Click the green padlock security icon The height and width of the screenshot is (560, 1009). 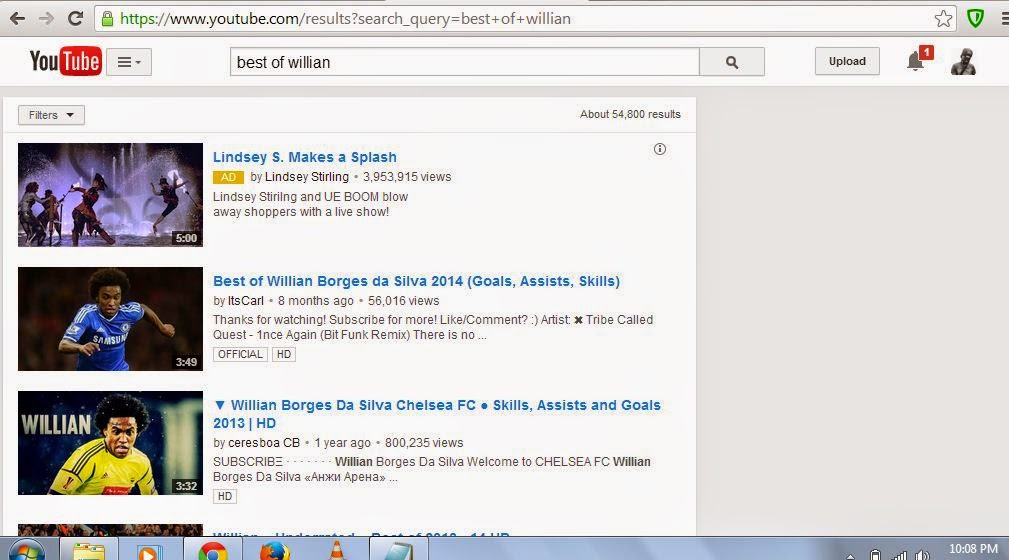click(x=107, y=19)
